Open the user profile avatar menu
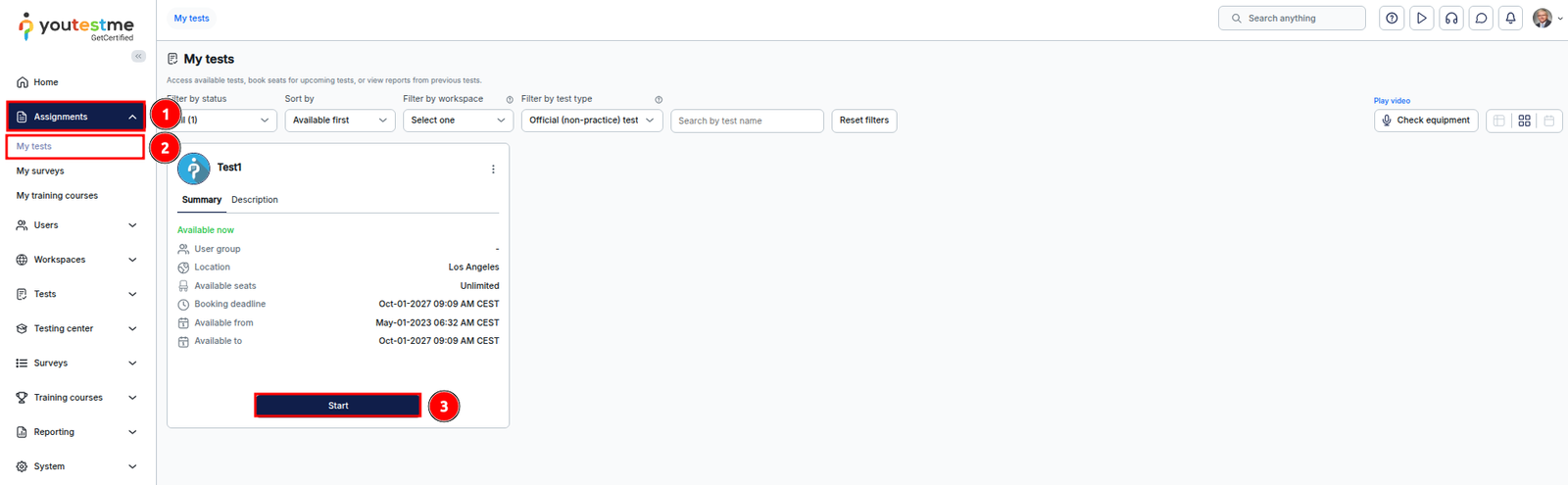This screenshot has height=485, width=1568. point(1546,18)
